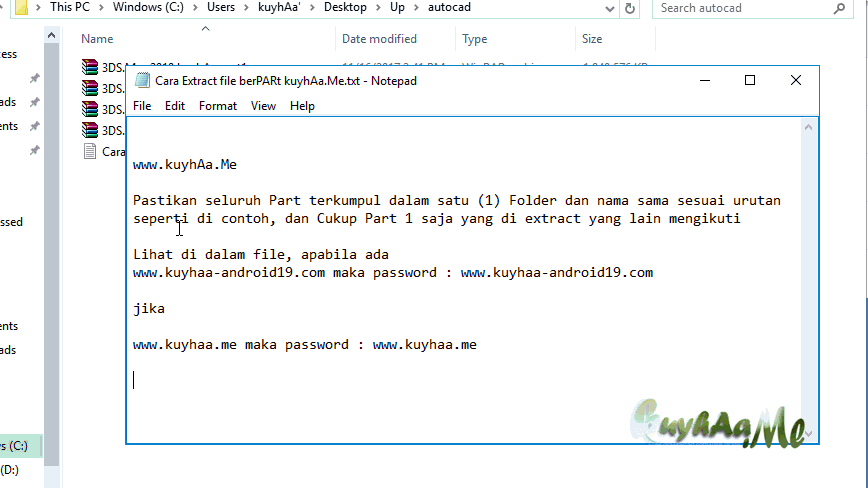Click the Notepad icon in the title bar
This screenshot has height=488, width=868.
(142, 81)
